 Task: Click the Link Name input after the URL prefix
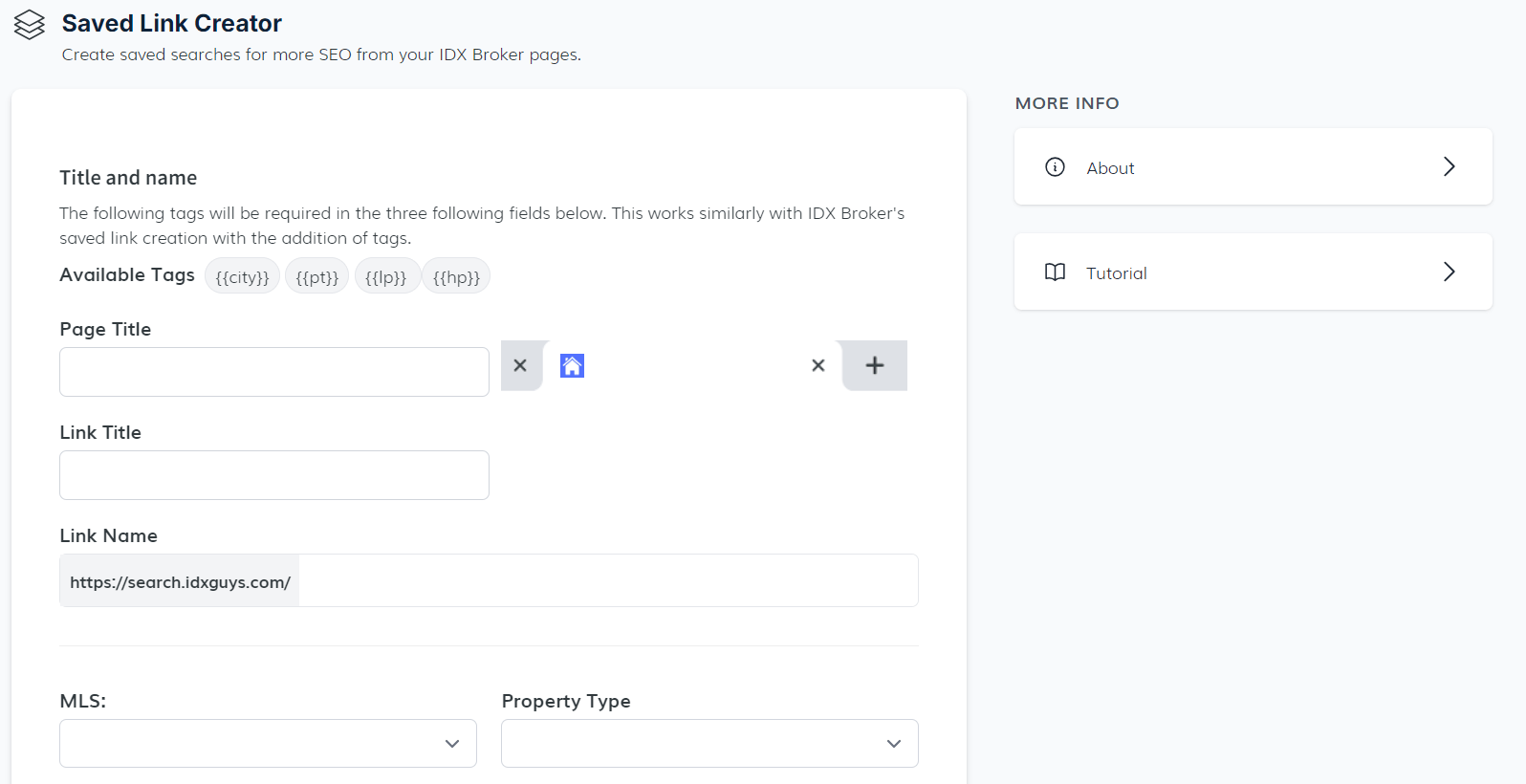click(607, 581)
